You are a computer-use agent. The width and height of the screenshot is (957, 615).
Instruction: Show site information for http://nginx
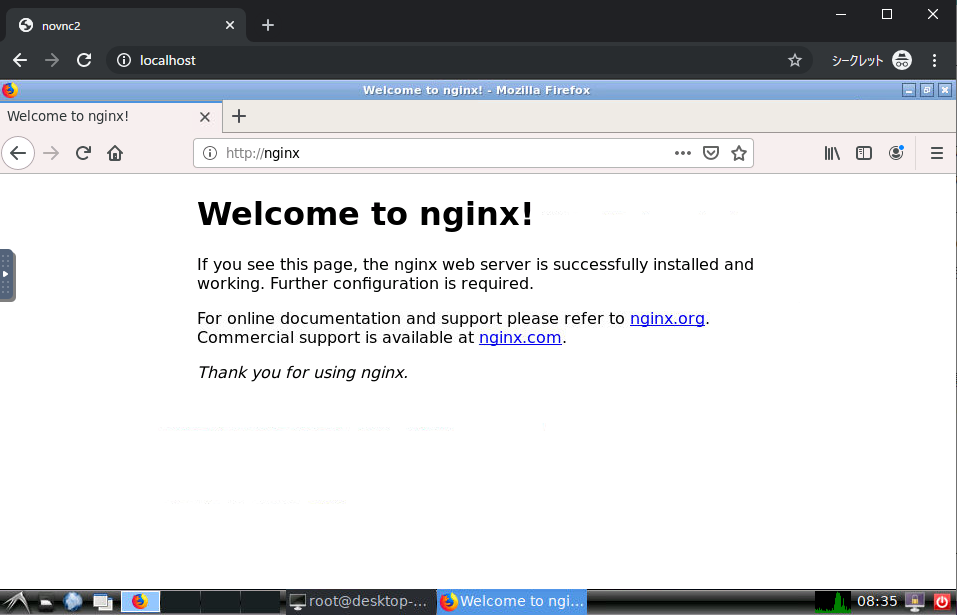[209, 153]
